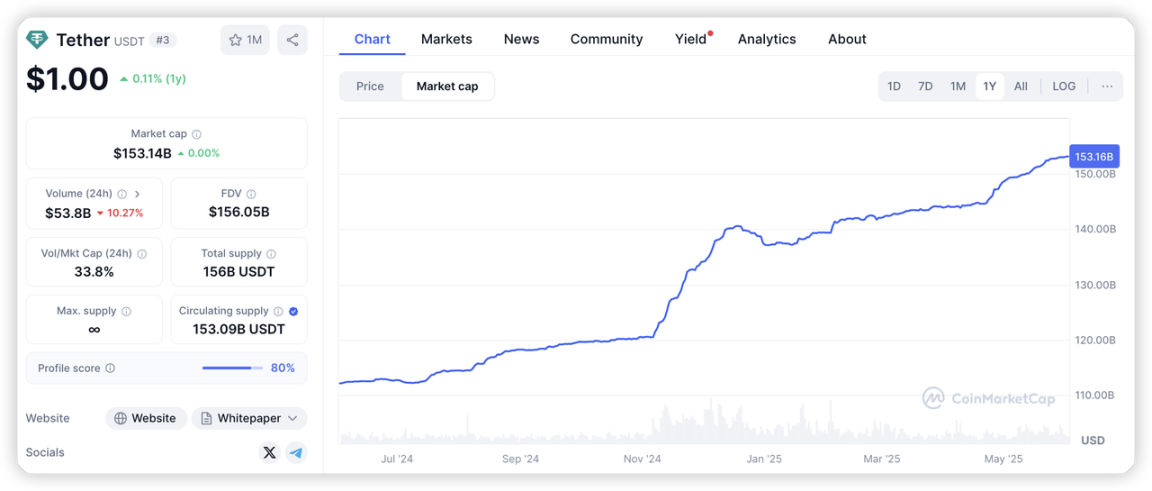
Task: Open the Website link button
Action: click(146, 418)
